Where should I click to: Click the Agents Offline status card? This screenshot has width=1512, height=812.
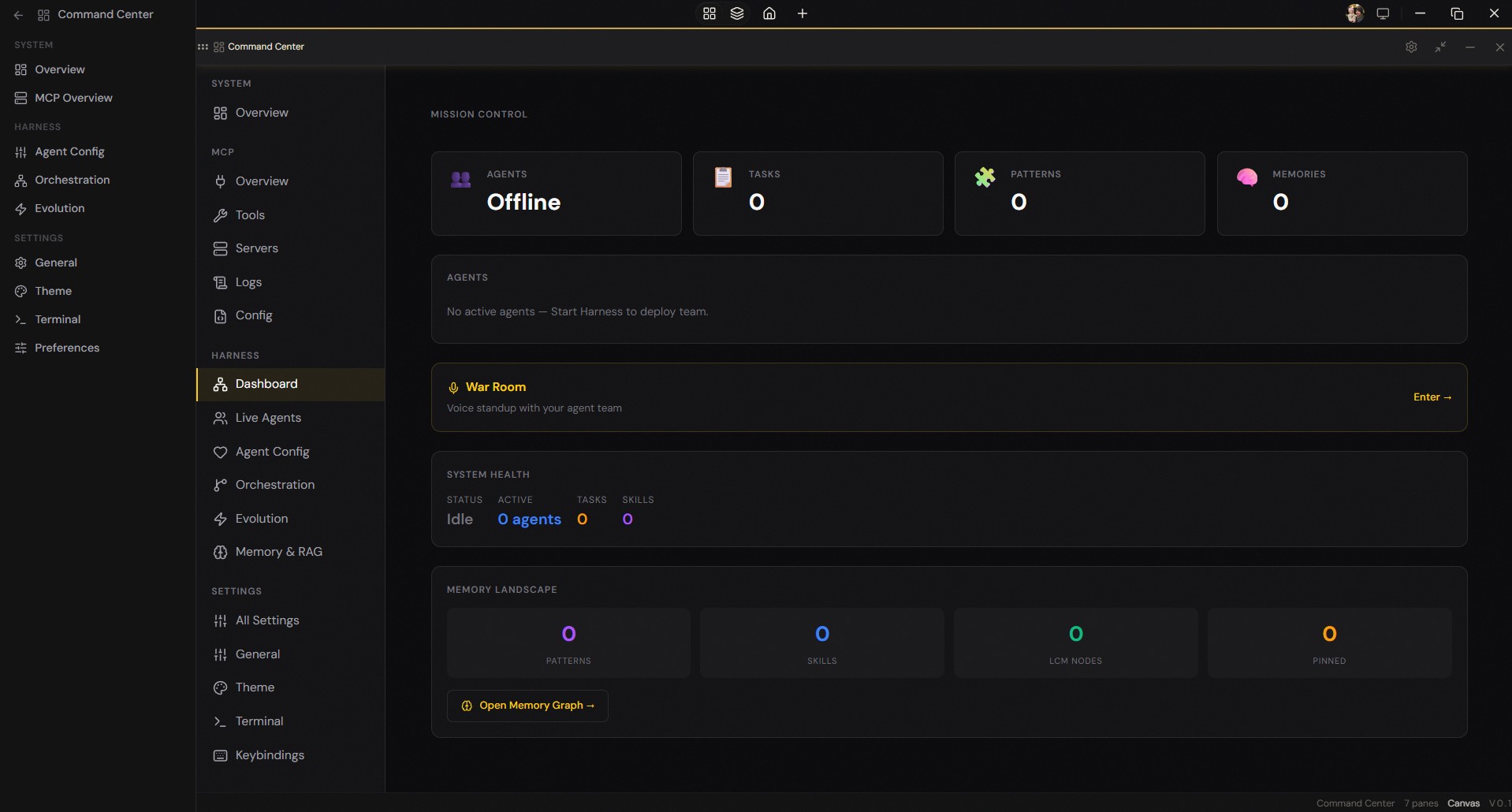tap(556, 193)
